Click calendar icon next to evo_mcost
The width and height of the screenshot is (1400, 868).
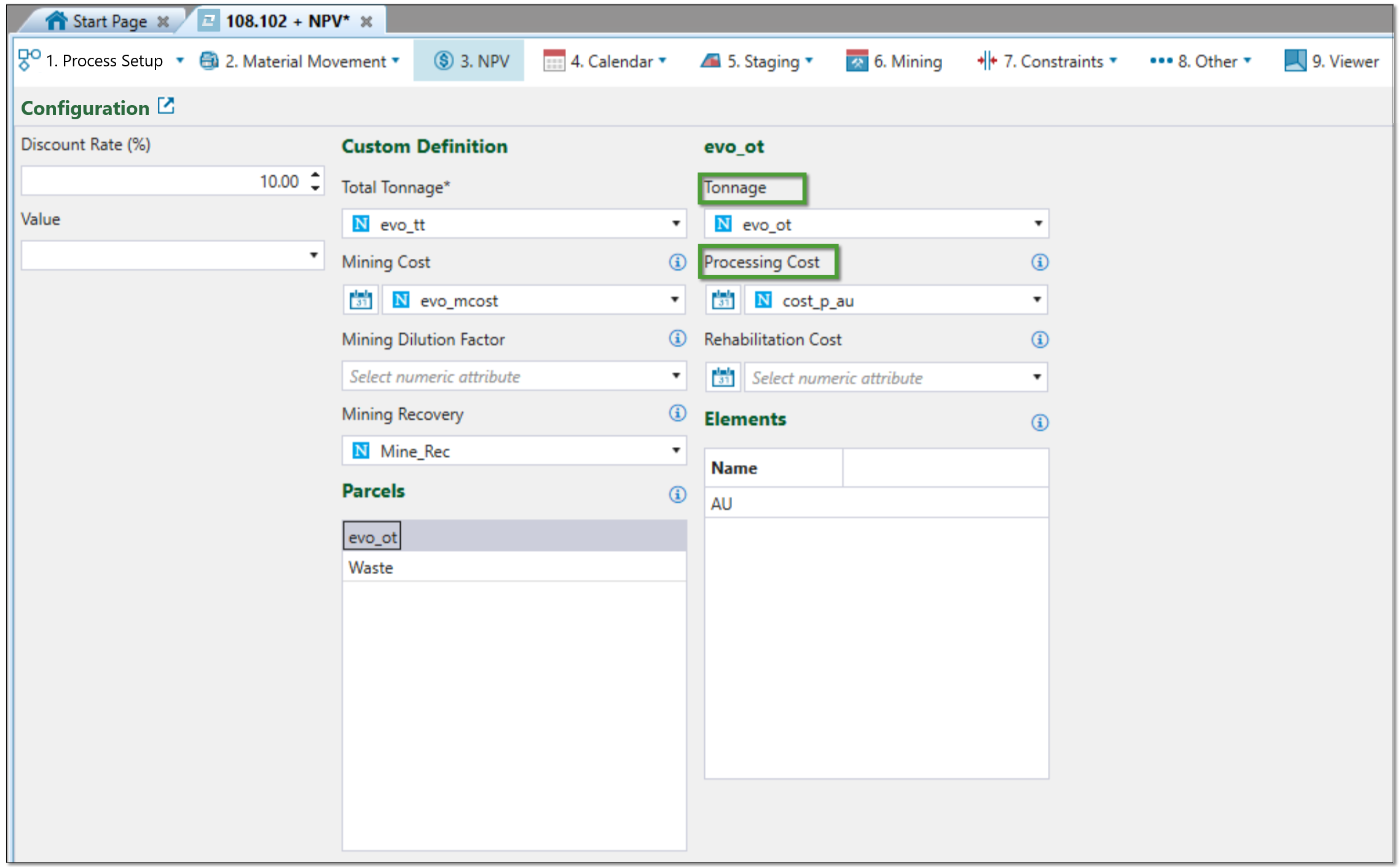pos(361,300)
